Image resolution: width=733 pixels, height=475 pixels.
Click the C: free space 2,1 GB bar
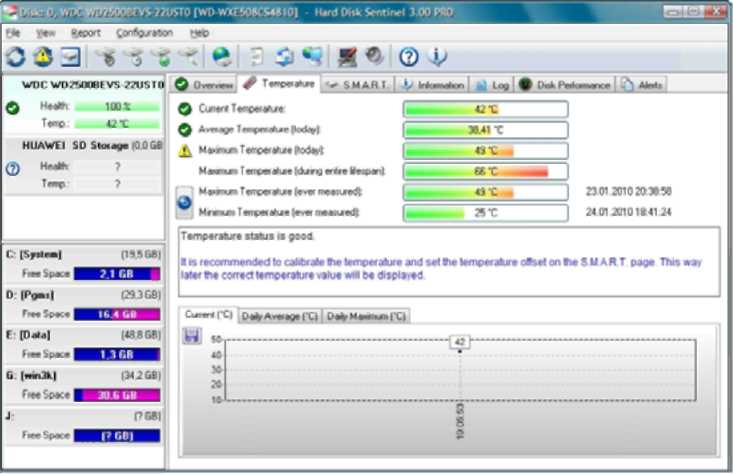(117, 274)
